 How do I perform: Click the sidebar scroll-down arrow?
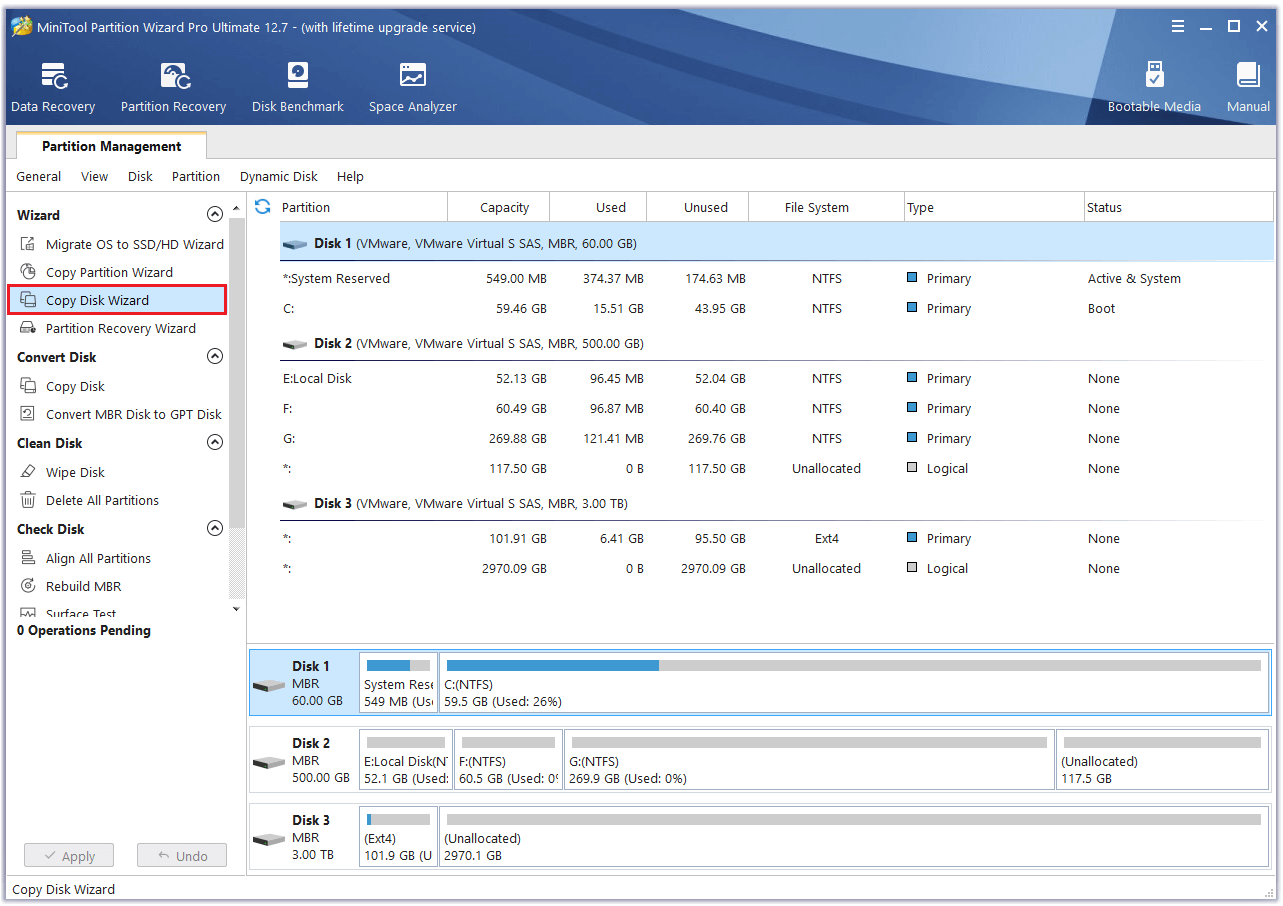point(236,608)
